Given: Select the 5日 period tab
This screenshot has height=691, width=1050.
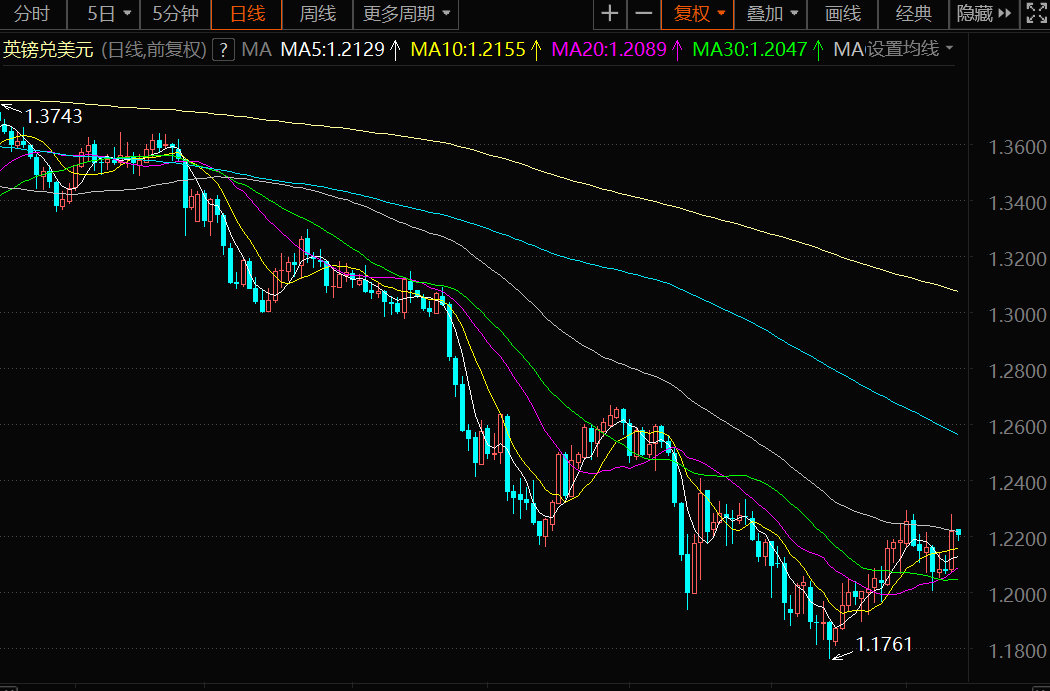Looking at the screenshot, I should pyautogui.click(x=101, y=13).
